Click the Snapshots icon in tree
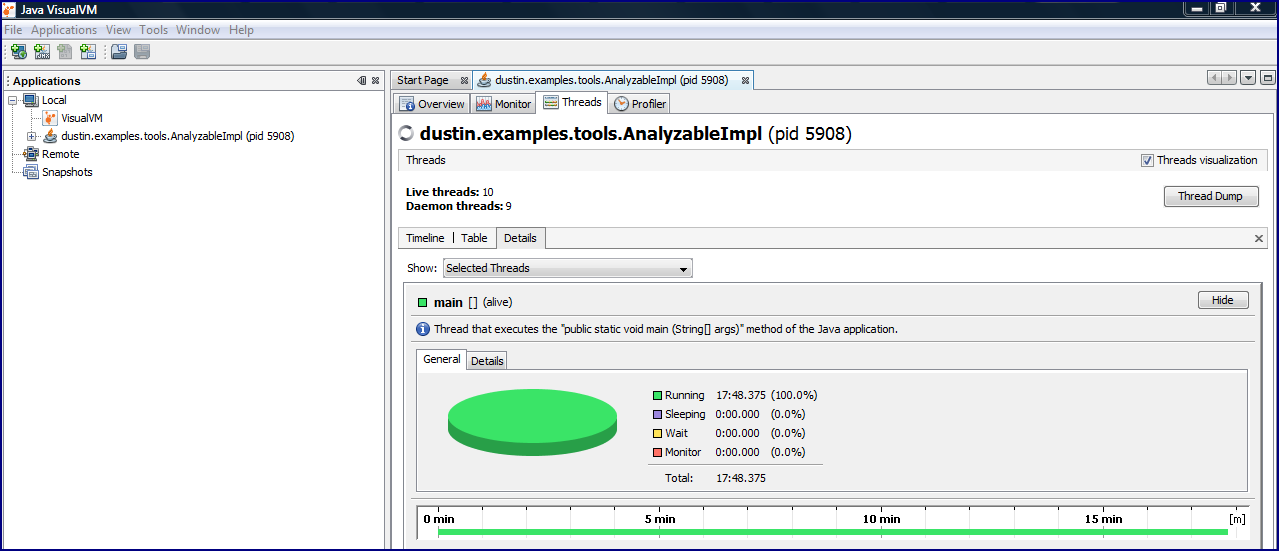 coord(30,172)
